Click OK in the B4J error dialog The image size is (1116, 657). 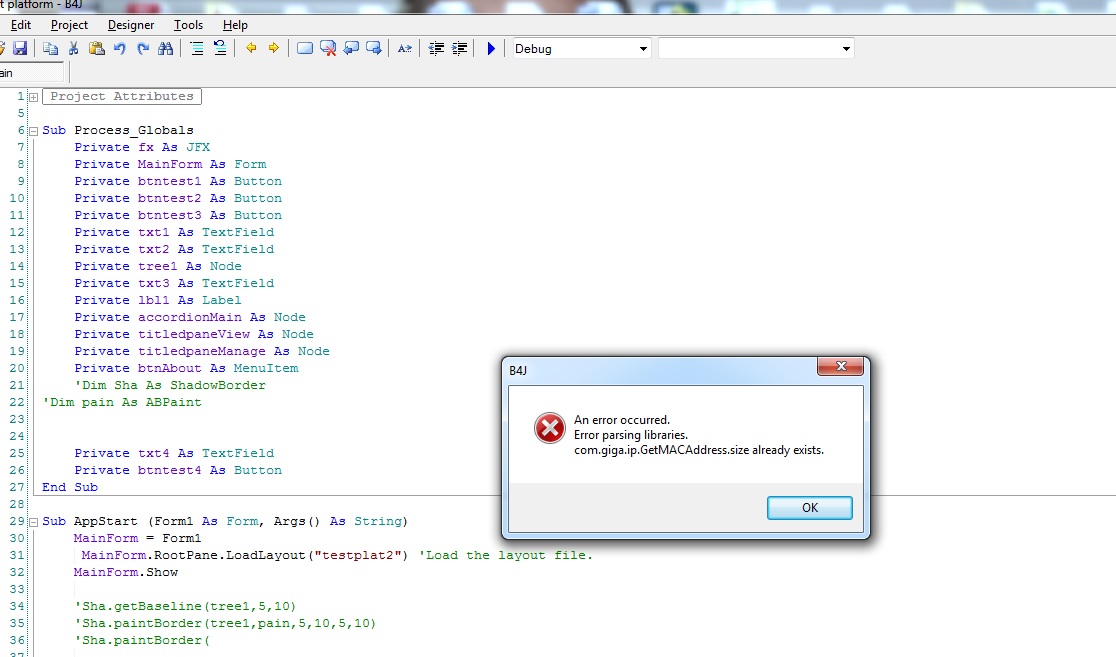click(809, 508)
